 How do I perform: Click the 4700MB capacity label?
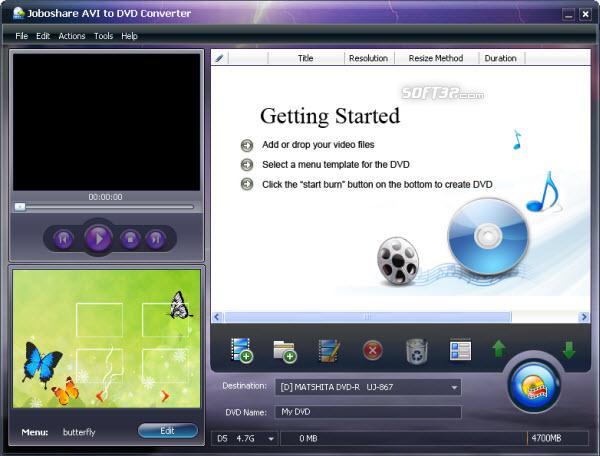tap(546, 438)
